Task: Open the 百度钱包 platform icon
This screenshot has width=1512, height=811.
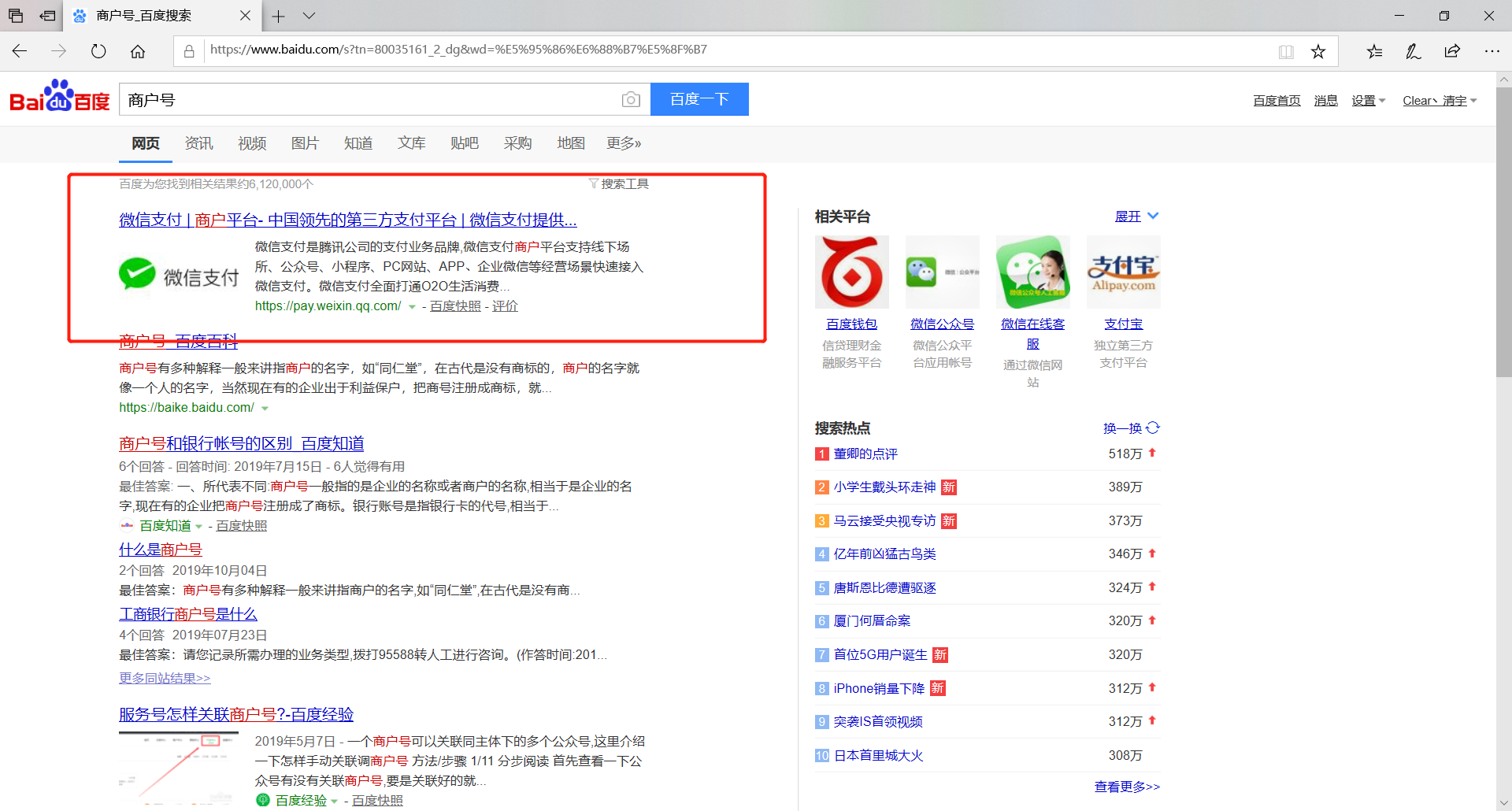Action: pyautogui.click(x=852, y=272)
